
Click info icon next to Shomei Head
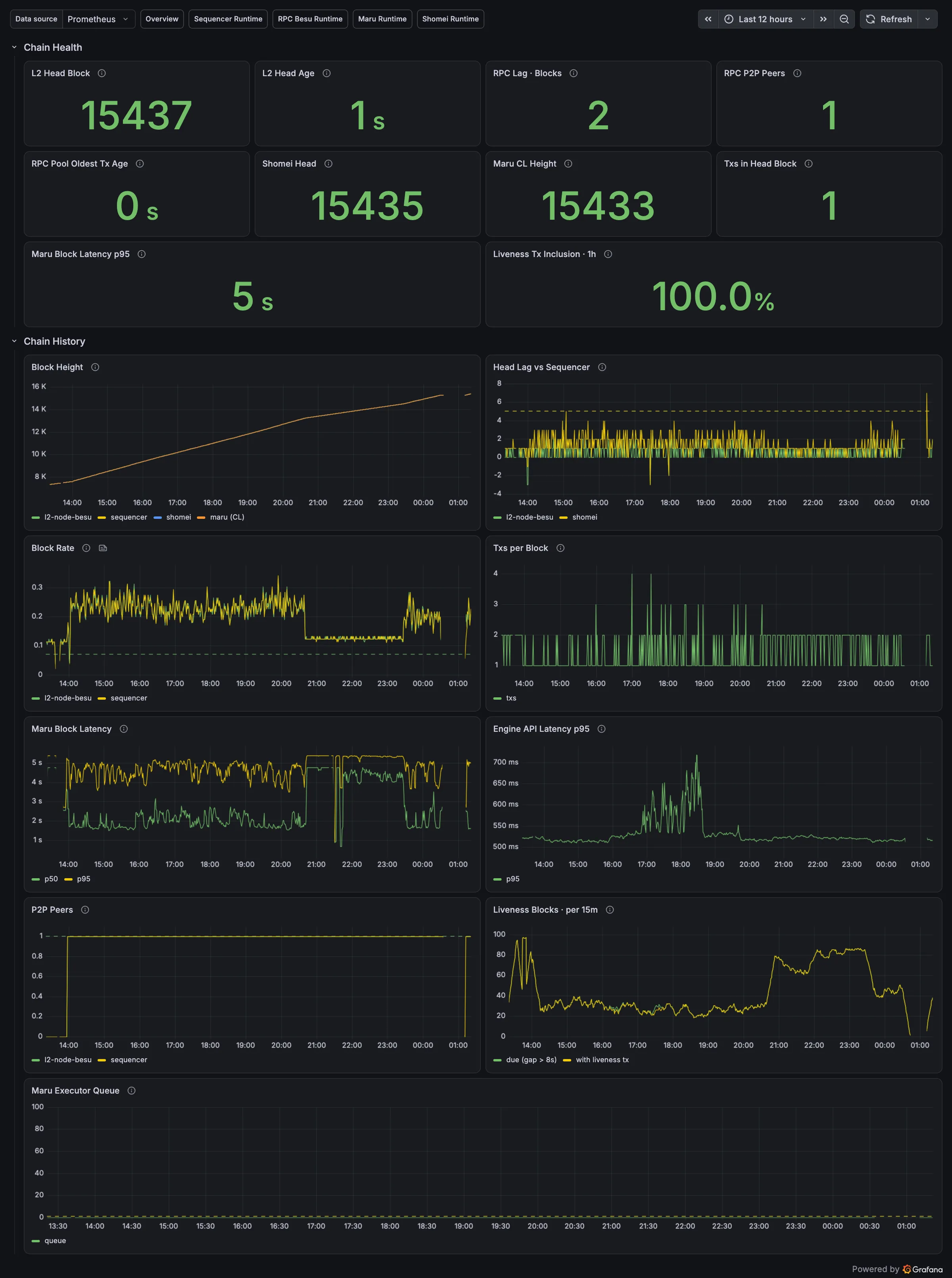point(328,164)
